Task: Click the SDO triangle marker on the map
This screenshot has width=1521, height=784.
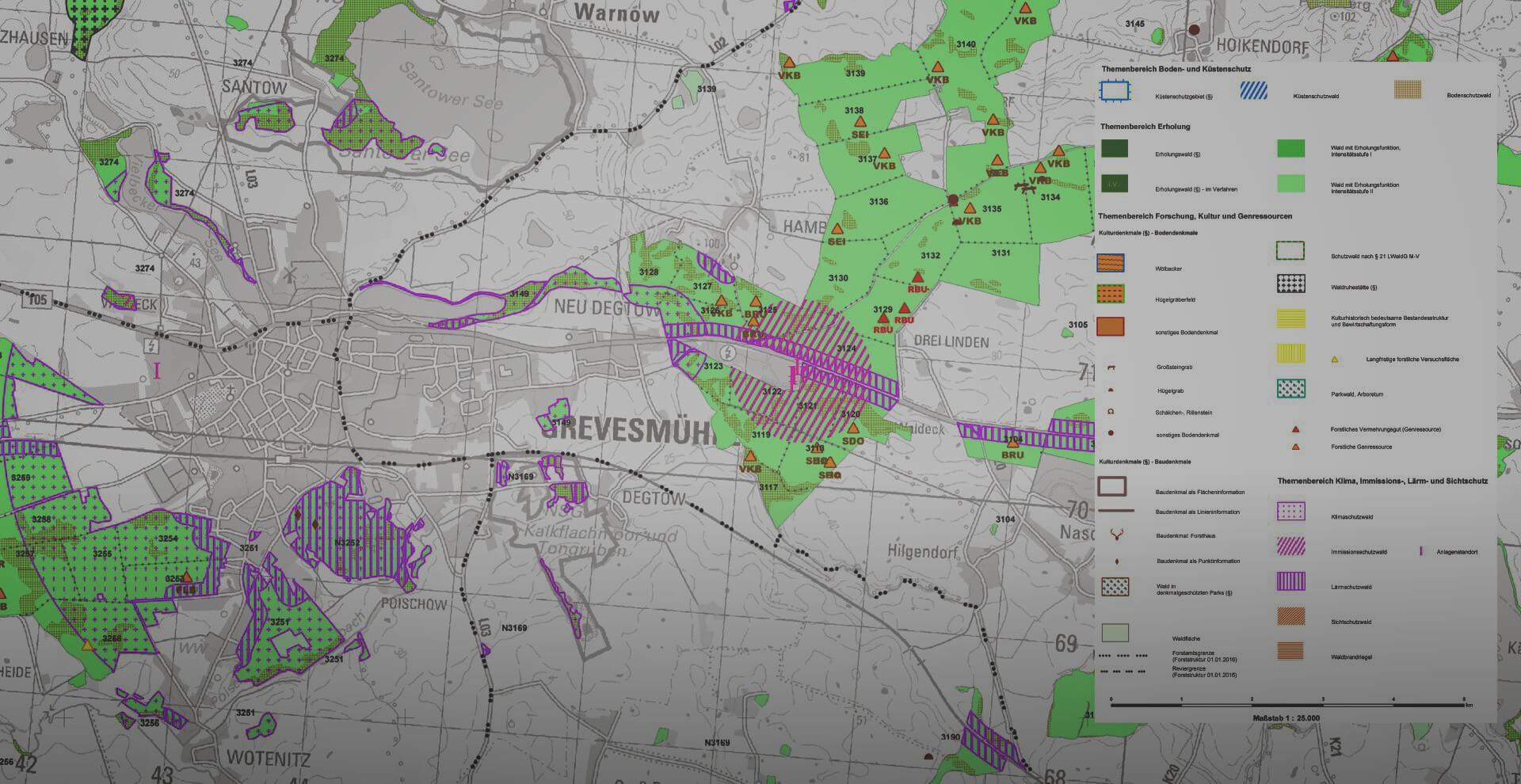Action: click(x=853, y=429)
